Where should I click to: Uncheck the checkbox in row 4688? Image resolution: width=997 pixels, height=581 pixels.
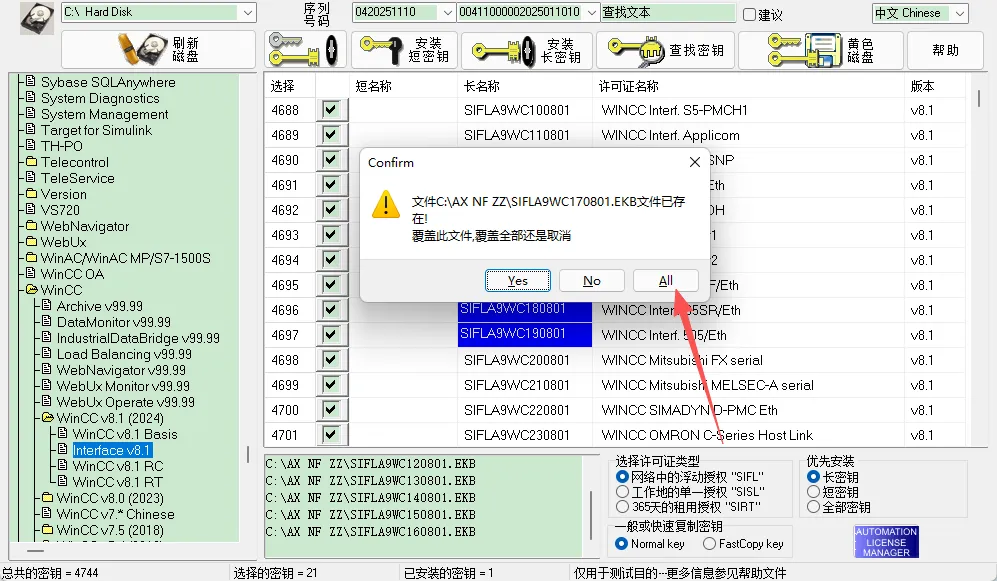pos(331,109)
